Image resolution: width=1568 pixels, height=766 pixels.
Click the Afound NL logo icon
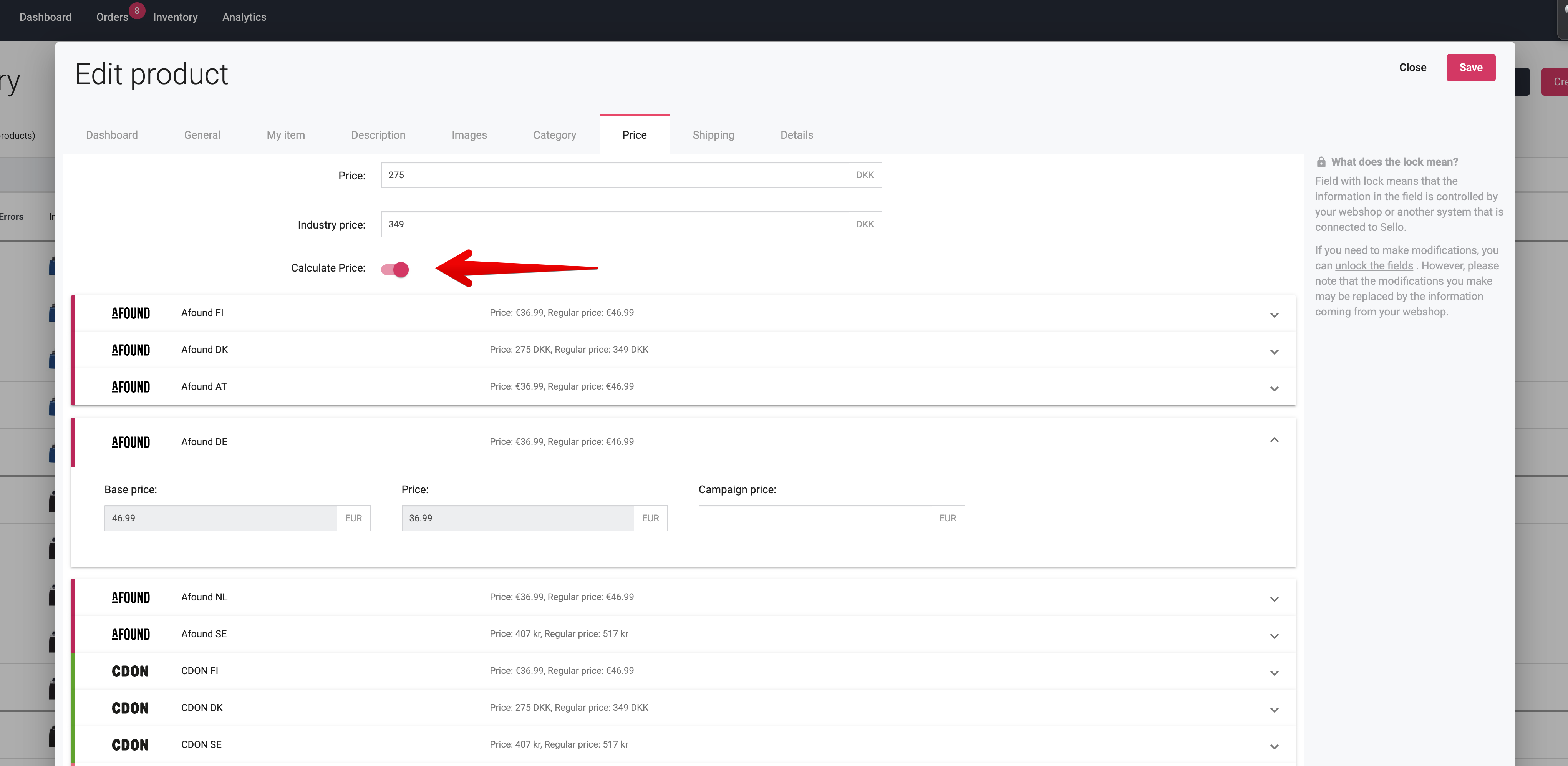[131, 597]
